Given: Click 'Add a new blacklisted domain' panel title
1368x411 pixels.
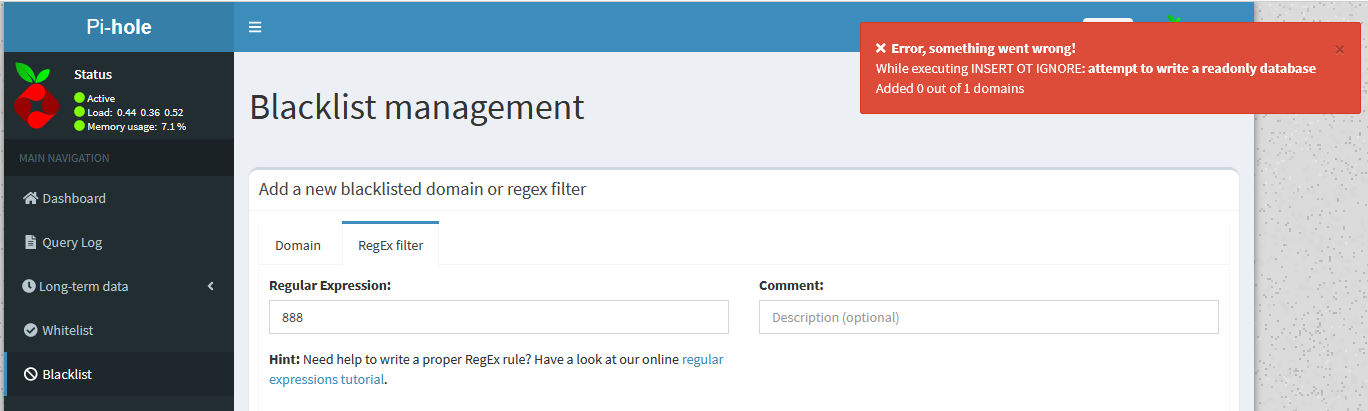Looking at the screenshot, I should click(422, 188).
